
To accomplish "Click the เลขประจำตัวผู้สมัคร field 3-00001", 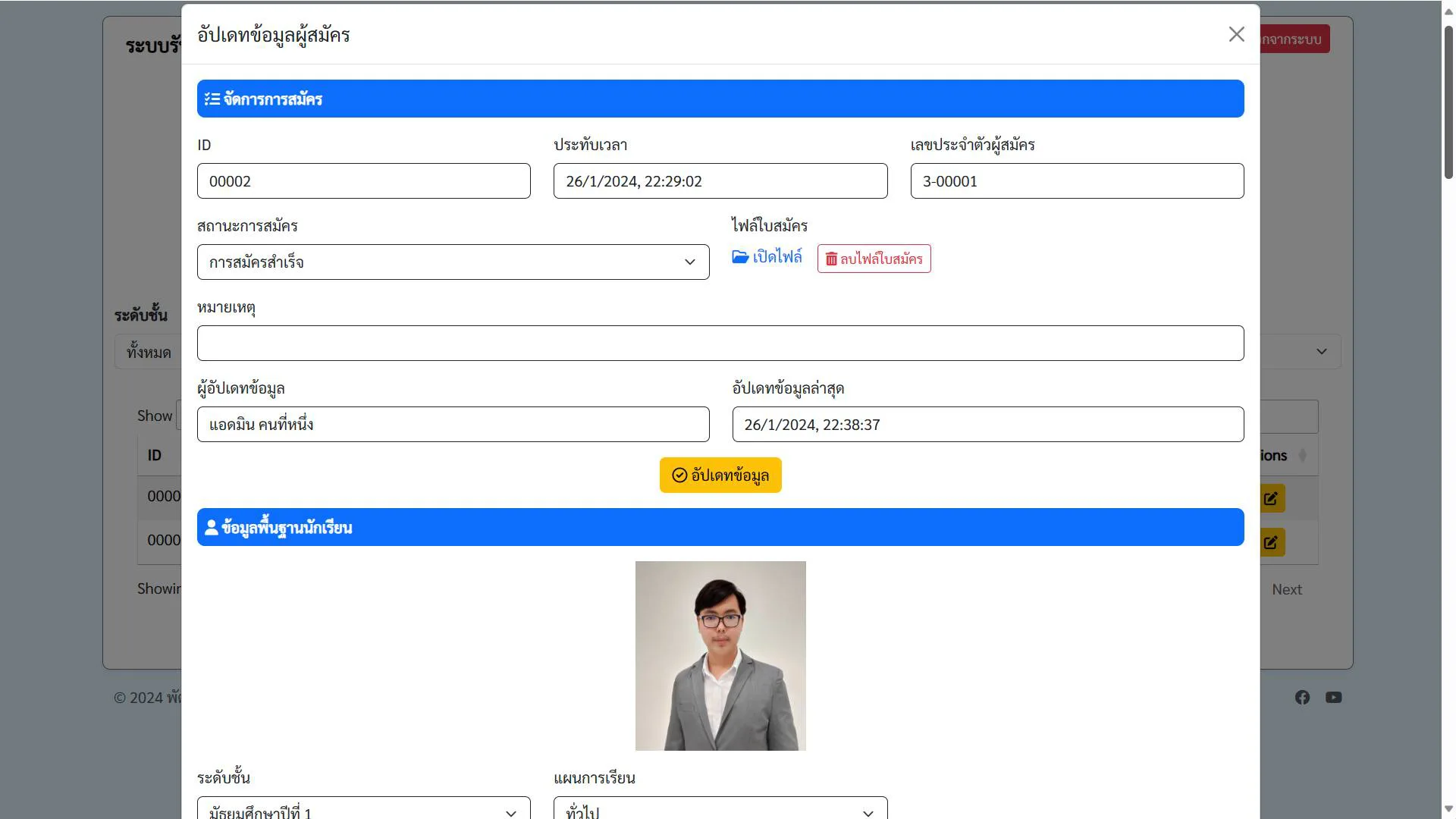I will (x=1076, y=181).
